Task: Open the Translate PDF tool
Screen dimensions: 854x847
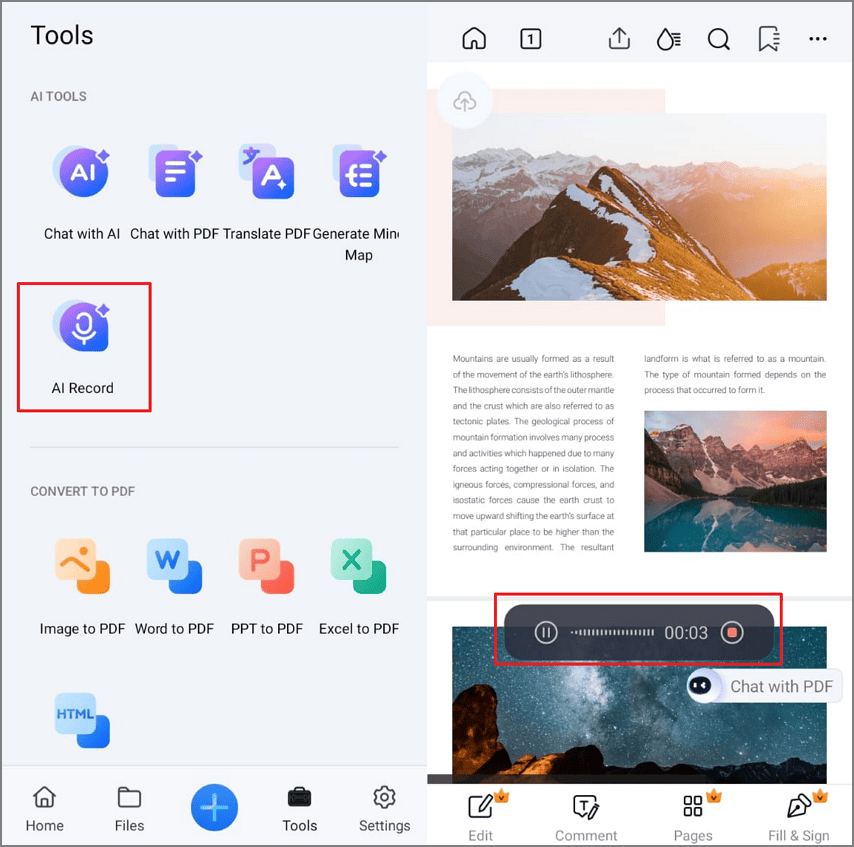Action: click(x=266, y=192)
